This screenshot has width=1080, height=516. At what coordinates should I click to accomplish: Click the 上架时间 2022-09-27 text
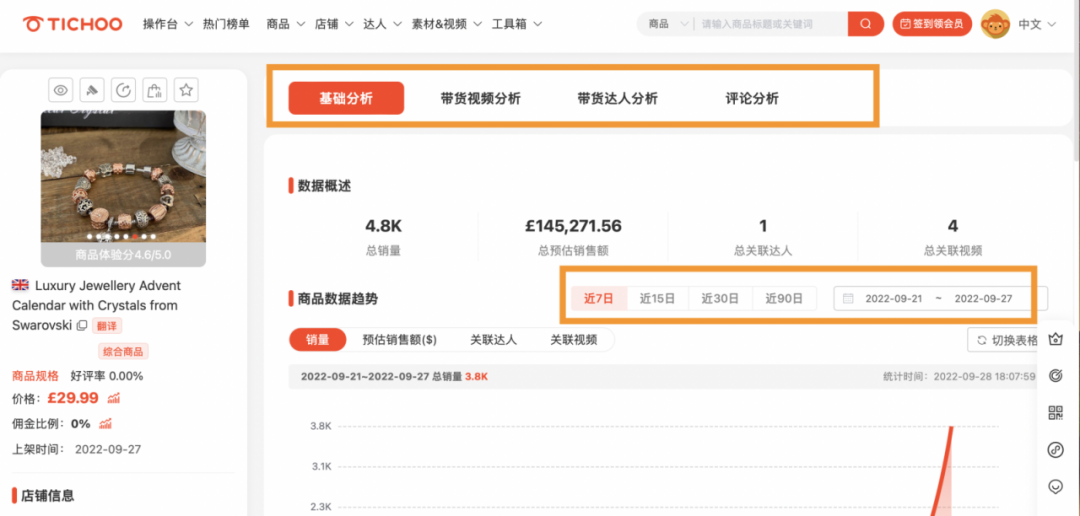click(76, 449)
